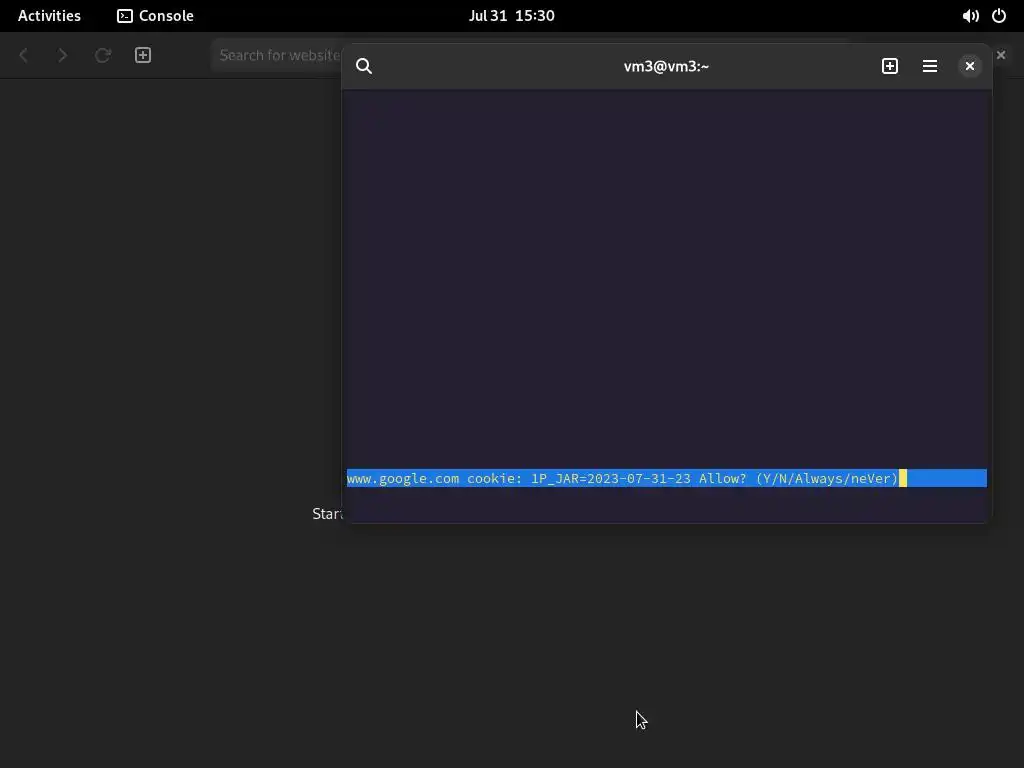Open the volume indicator in top bar
Image resolution: width=1024 pixels, height=768 pixels.
point(970,16)
